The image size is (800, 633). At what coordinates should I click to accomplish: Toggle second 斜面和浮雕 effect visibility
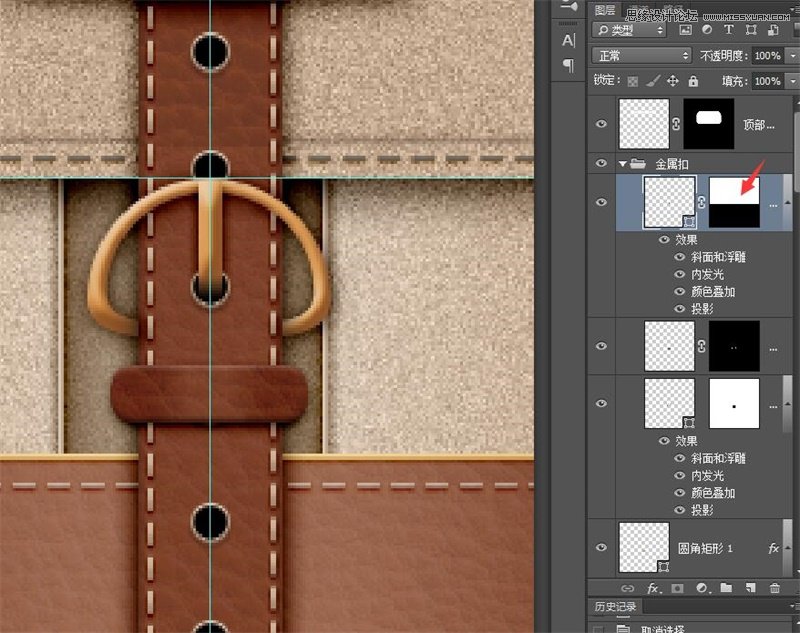[x=679, y=458]
